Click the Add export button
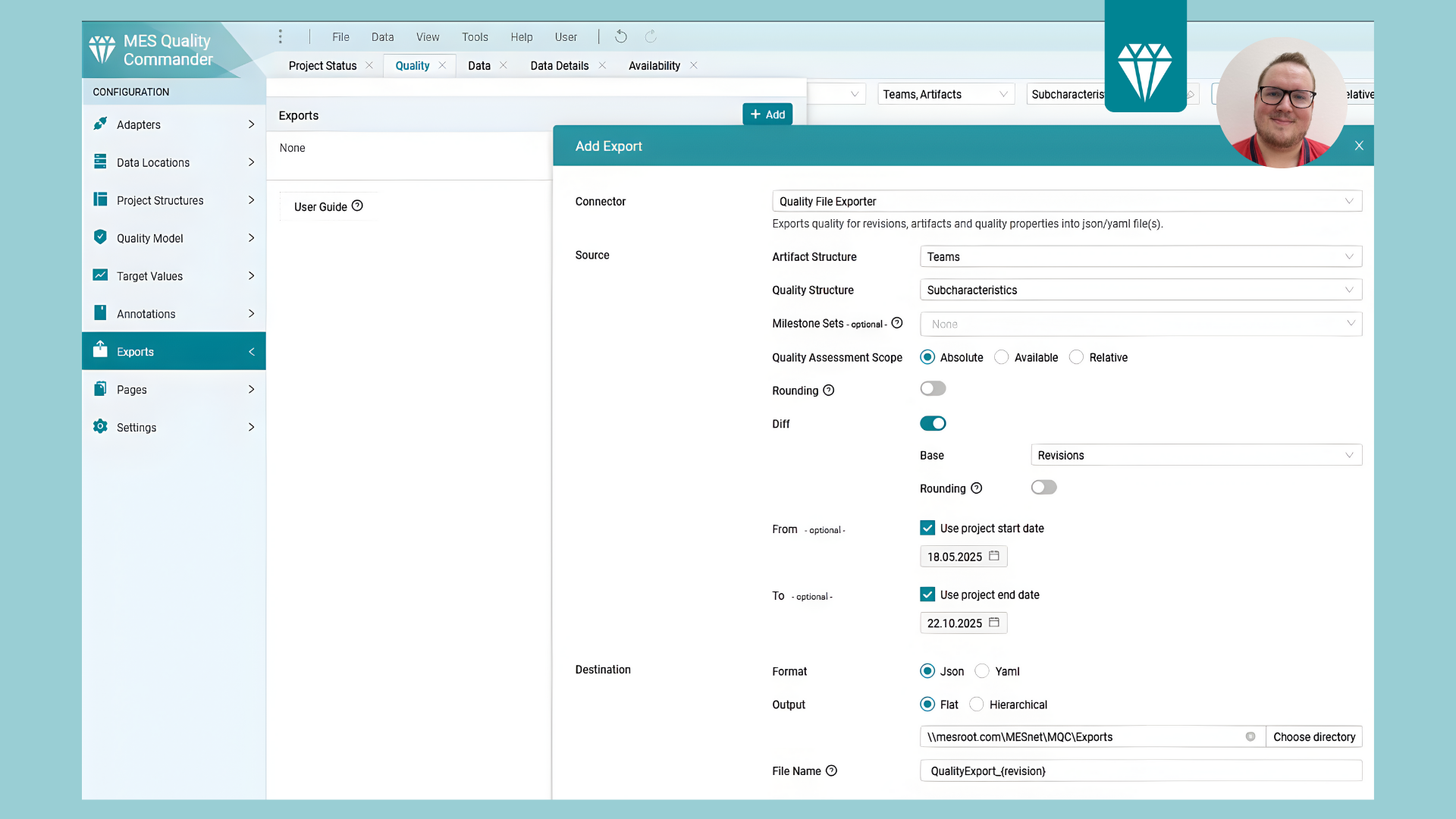Image resolution: width=1456 pixels, height=819 pixels. tap(767, 115)
